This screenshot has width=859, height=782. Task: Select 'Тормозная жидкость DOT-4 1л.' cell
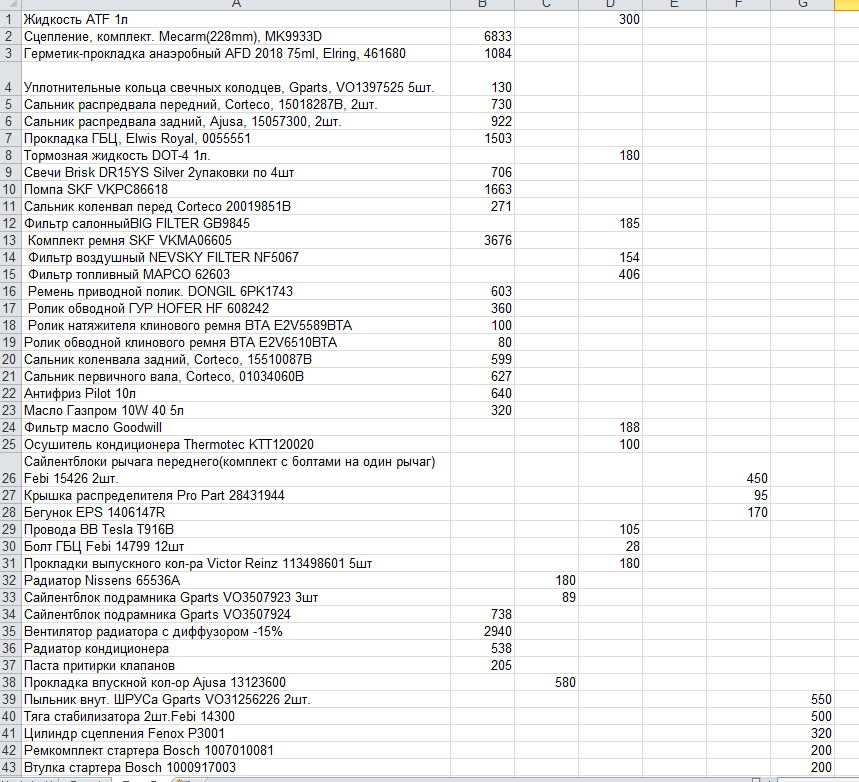pos(236,155)
